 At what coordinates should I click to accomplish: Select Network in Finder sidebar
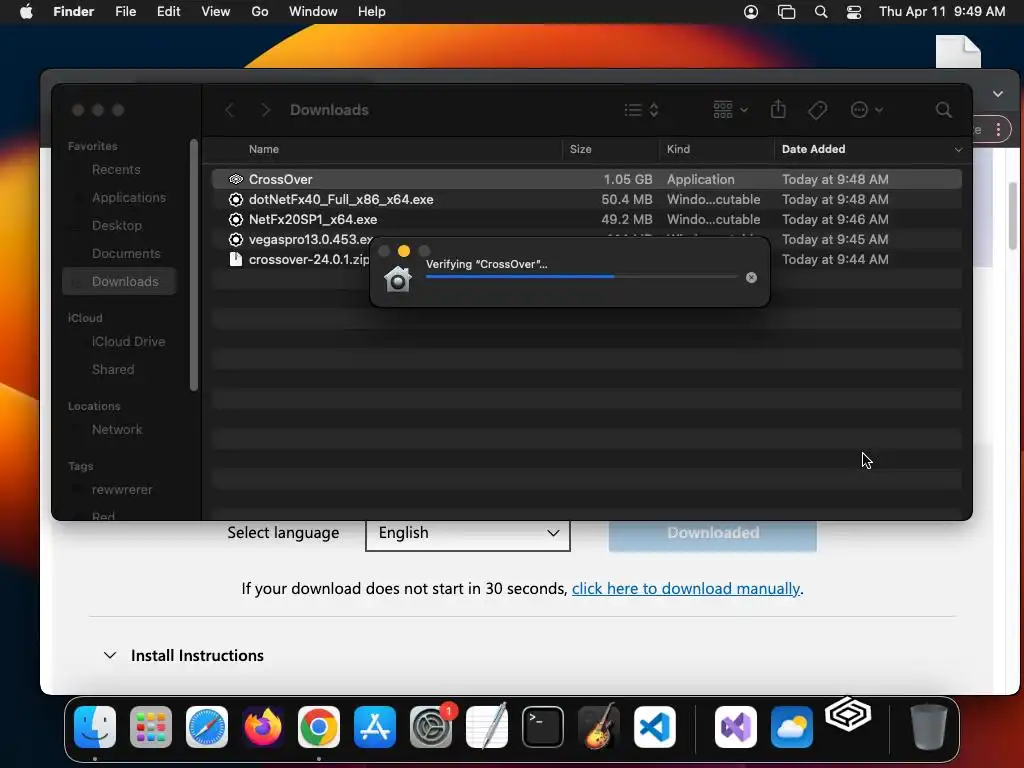point(117,430)
